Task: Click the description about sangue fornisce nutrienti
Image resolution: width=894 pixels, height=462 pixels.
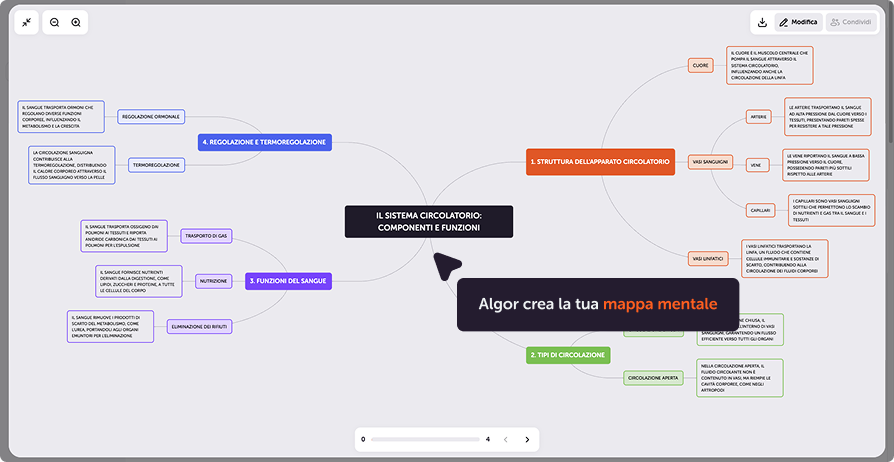Action: pyautogui.click(x=139, y=281)
